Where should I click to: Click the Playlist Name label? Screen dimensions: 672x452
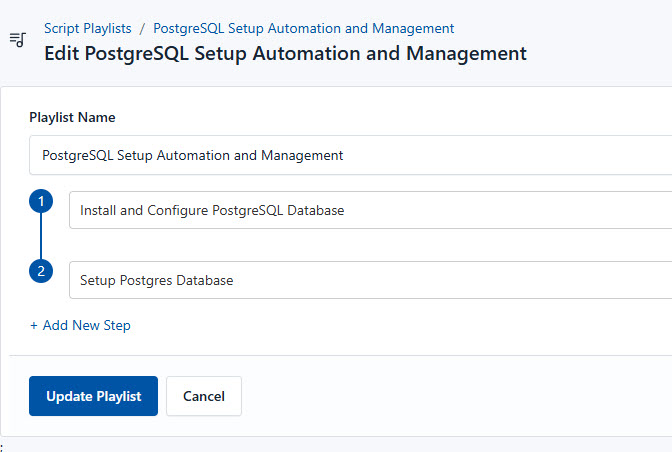tap(72, 117)
